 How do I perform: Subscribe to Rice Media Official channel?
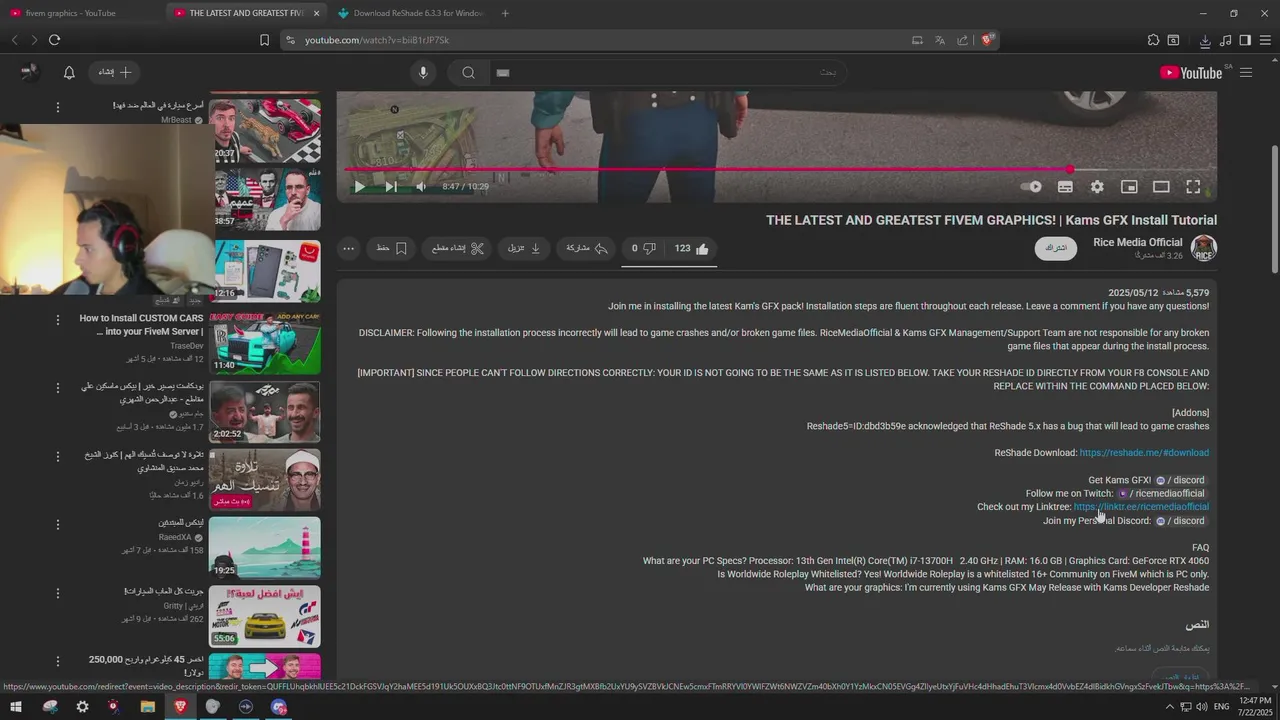(1056, 248)
